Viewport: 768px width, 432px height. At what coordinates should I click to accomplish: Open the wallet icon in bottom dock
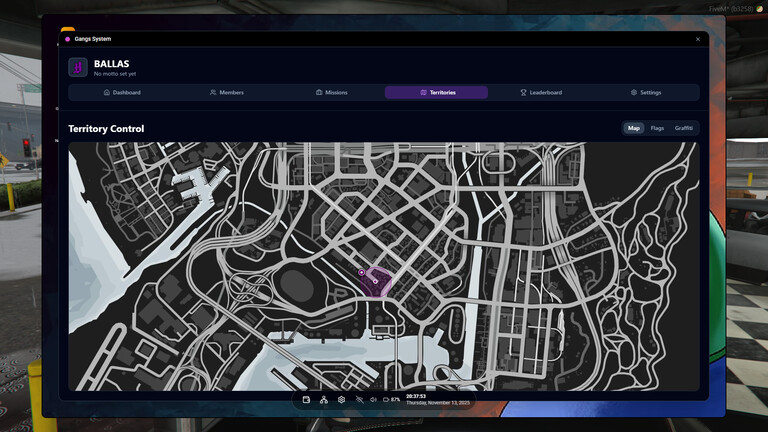click(x=307, y=400)
